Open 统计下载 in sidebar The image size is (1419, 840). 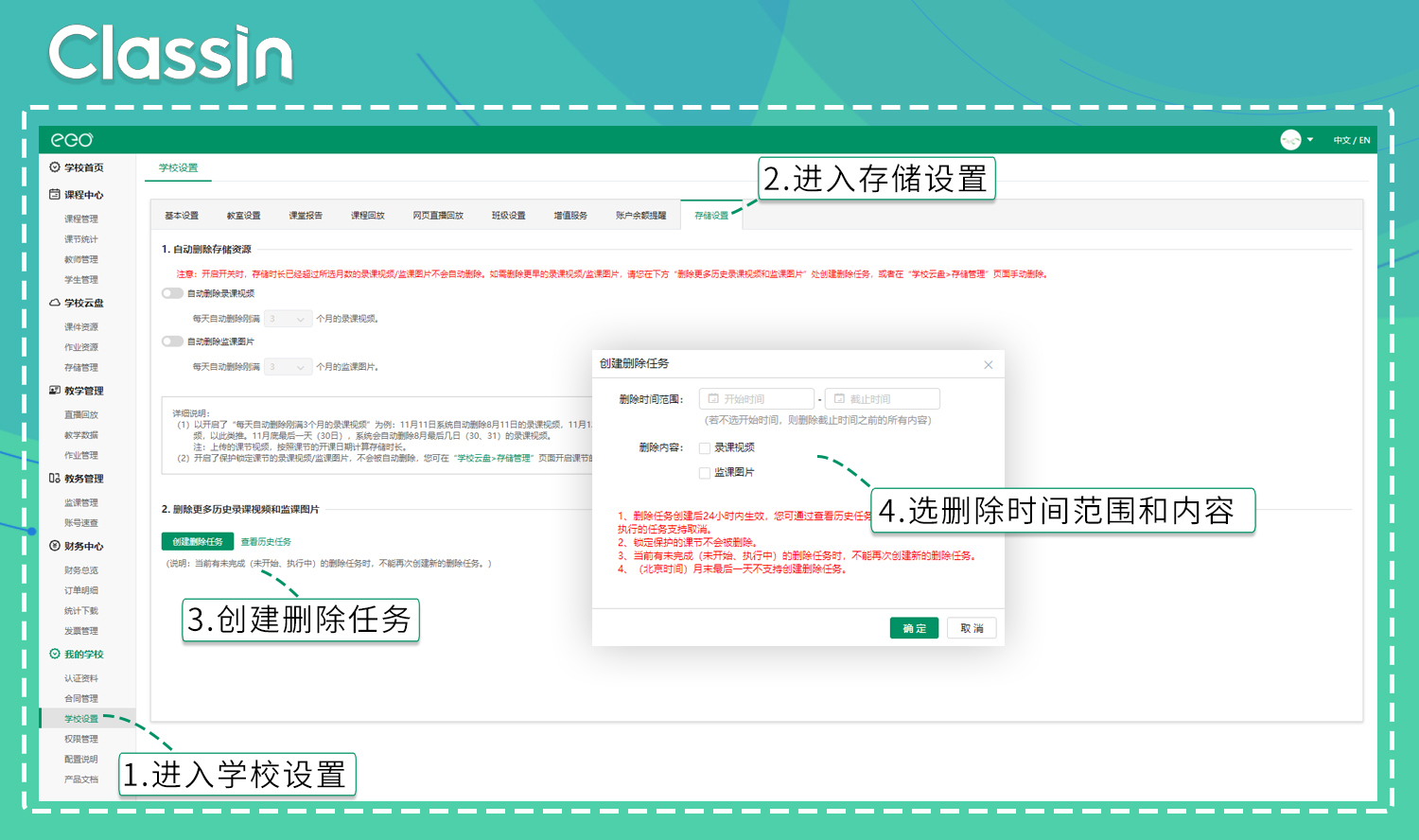(81, 611)
